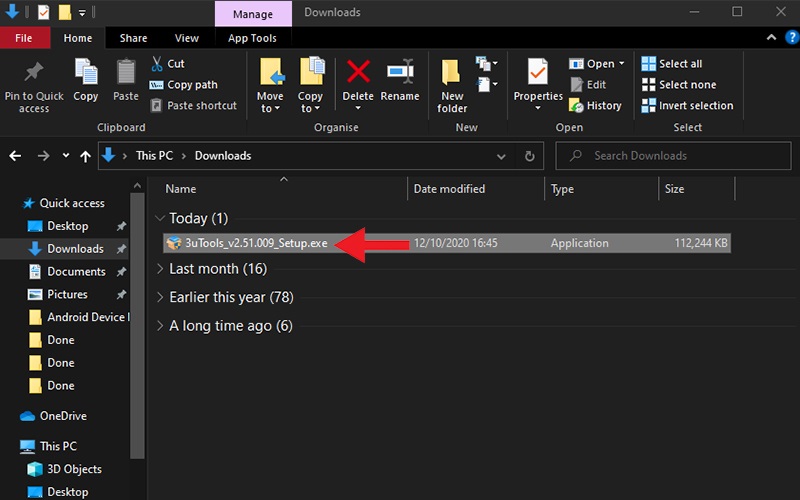Open This PC in navigation pane
800x500 pixels.
(x=49, y=446)
